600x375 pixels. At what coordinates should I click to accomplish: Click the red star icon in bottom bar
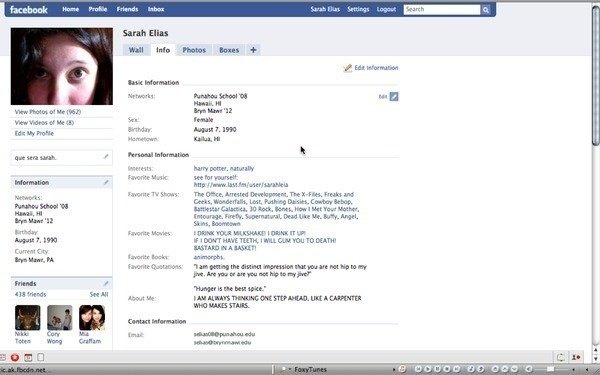15,357
